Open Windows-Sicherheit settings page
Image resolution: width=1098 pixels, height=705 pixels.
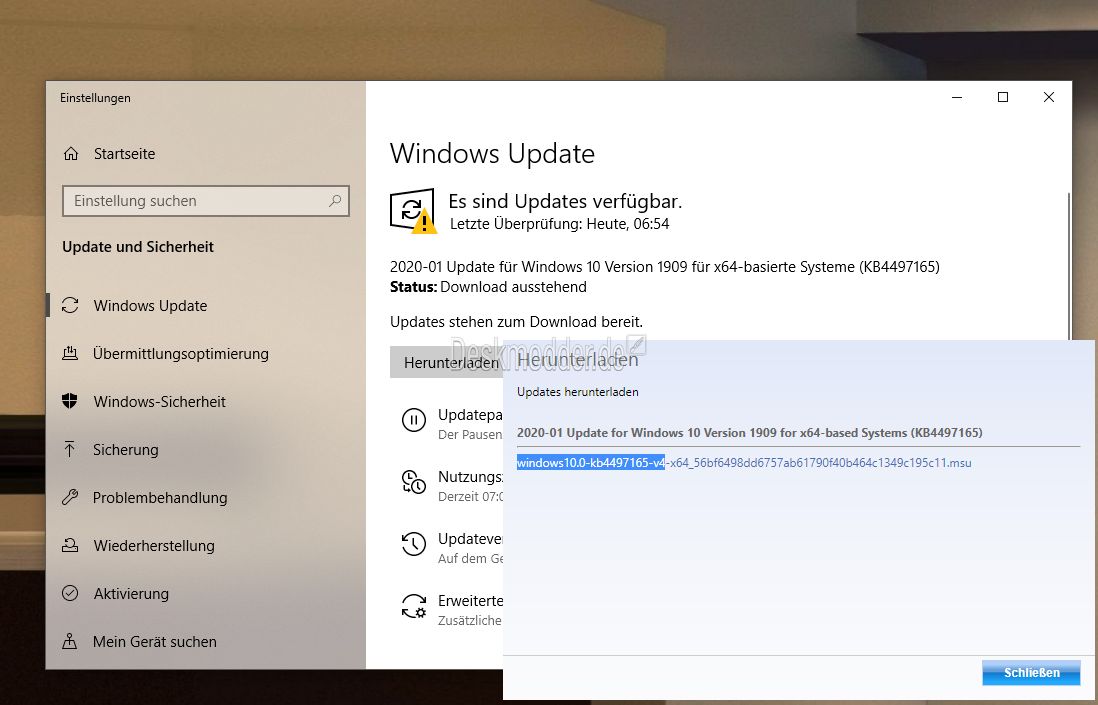pos(160,401)
